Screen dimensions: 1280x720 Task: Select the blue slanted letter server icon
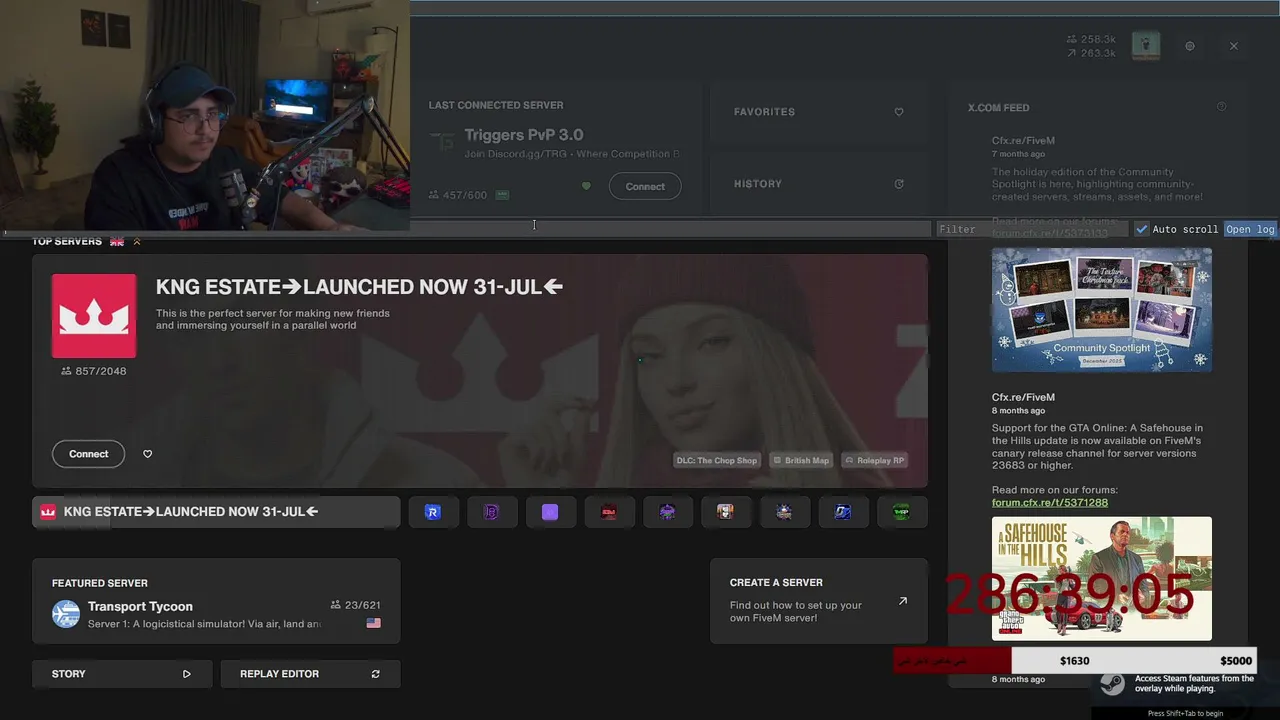[x=843, y=512]
